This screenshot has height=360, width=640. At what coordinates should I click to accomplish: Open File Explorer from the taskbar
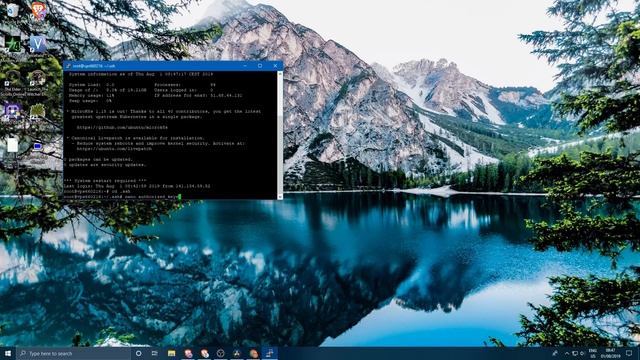pyautogui.click(x=171, y=353)
